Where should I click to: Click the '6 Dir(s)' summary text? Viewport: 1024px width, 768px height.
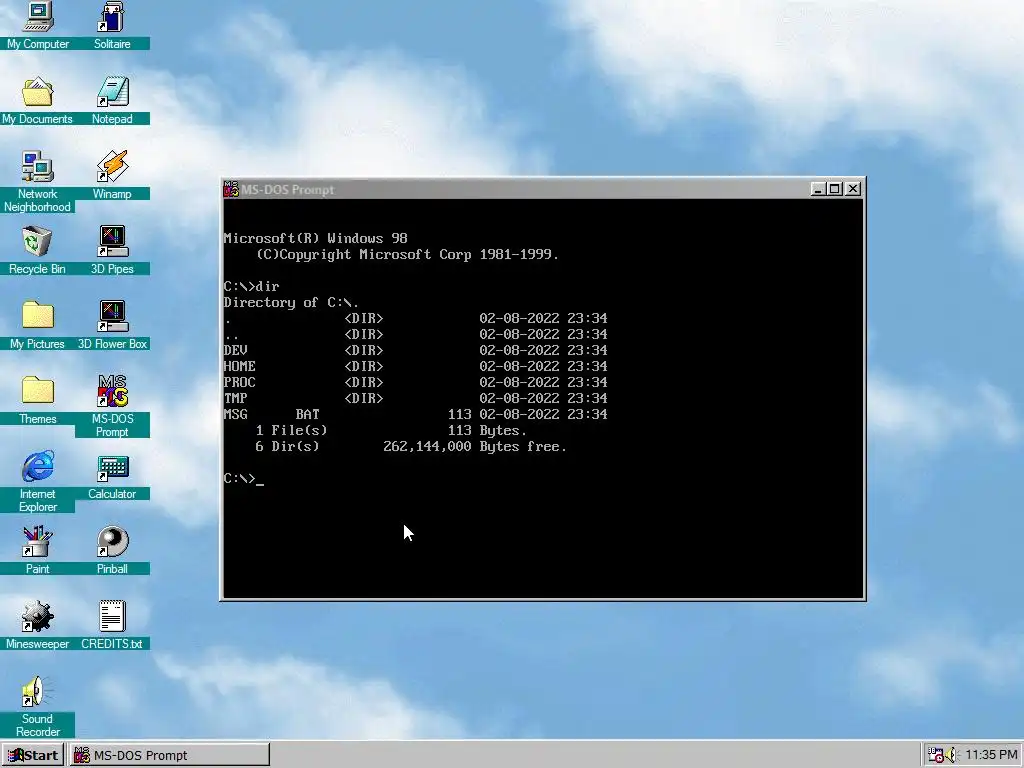tap(287, 447)
